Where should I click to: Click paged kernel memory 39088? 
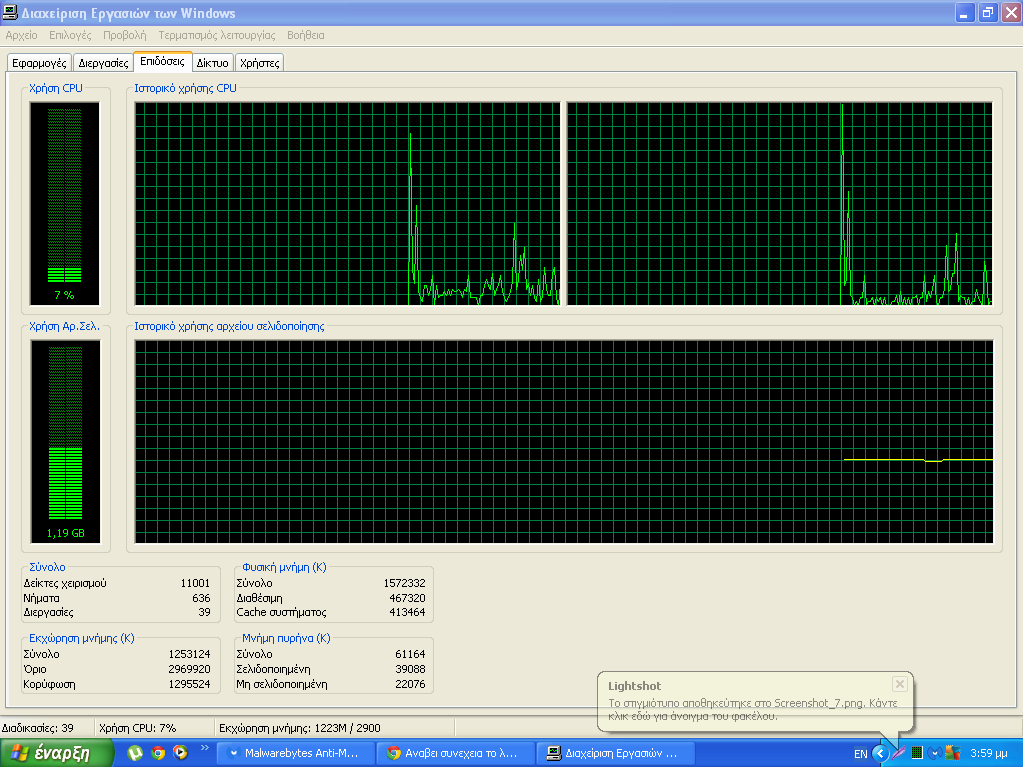click(410, 669)
